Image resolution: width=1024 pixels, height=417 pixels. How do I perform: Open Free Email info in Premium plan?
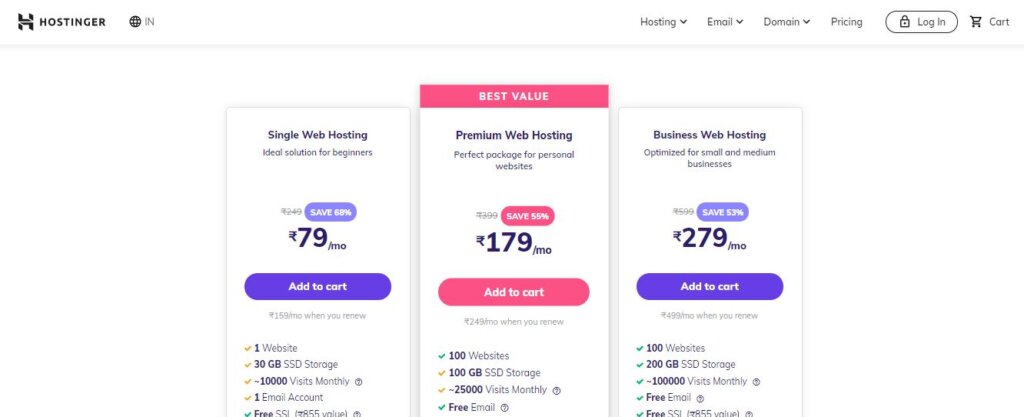(x=504, y=408)
